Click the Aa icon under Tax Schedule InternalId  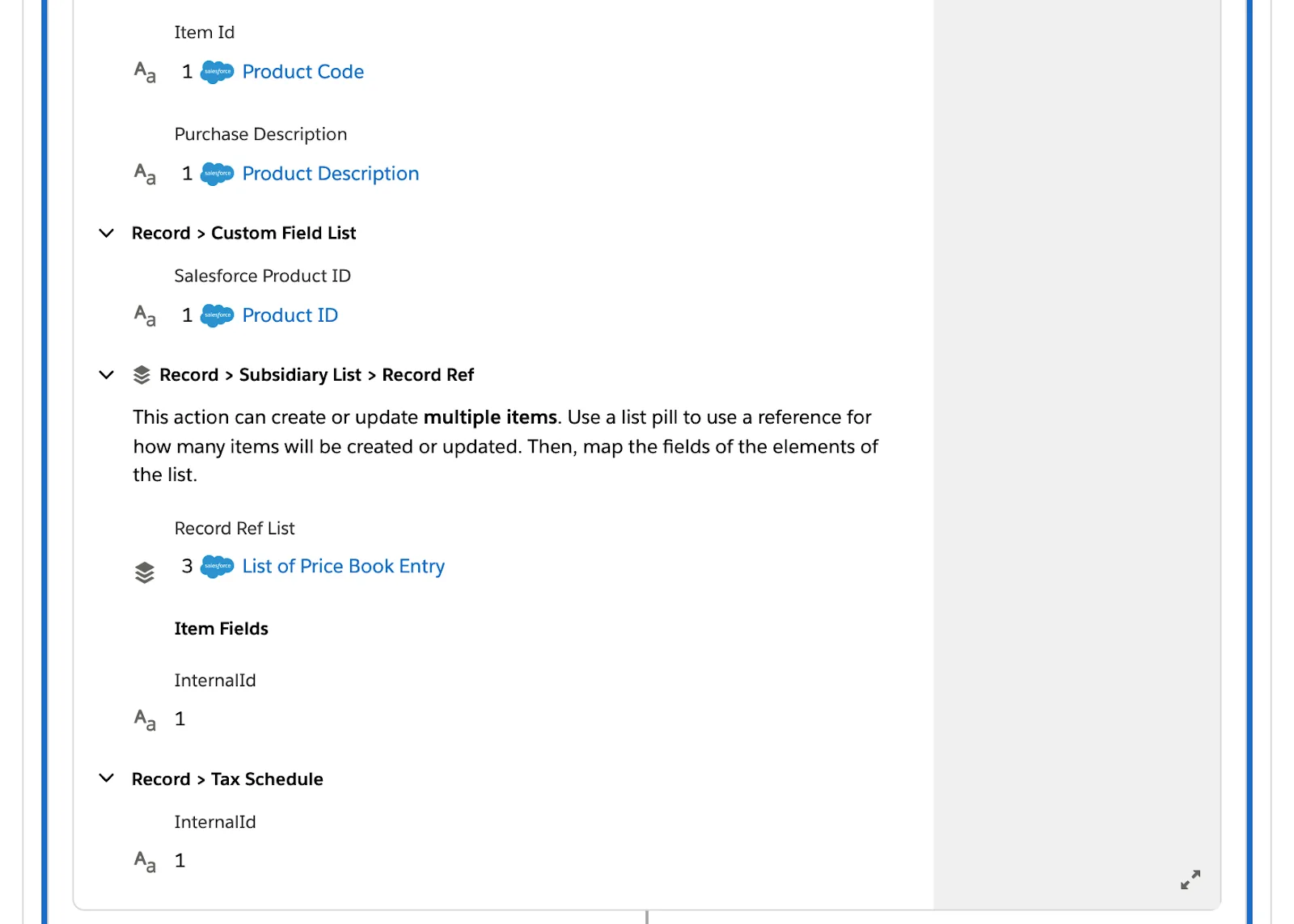click(144, 860)
